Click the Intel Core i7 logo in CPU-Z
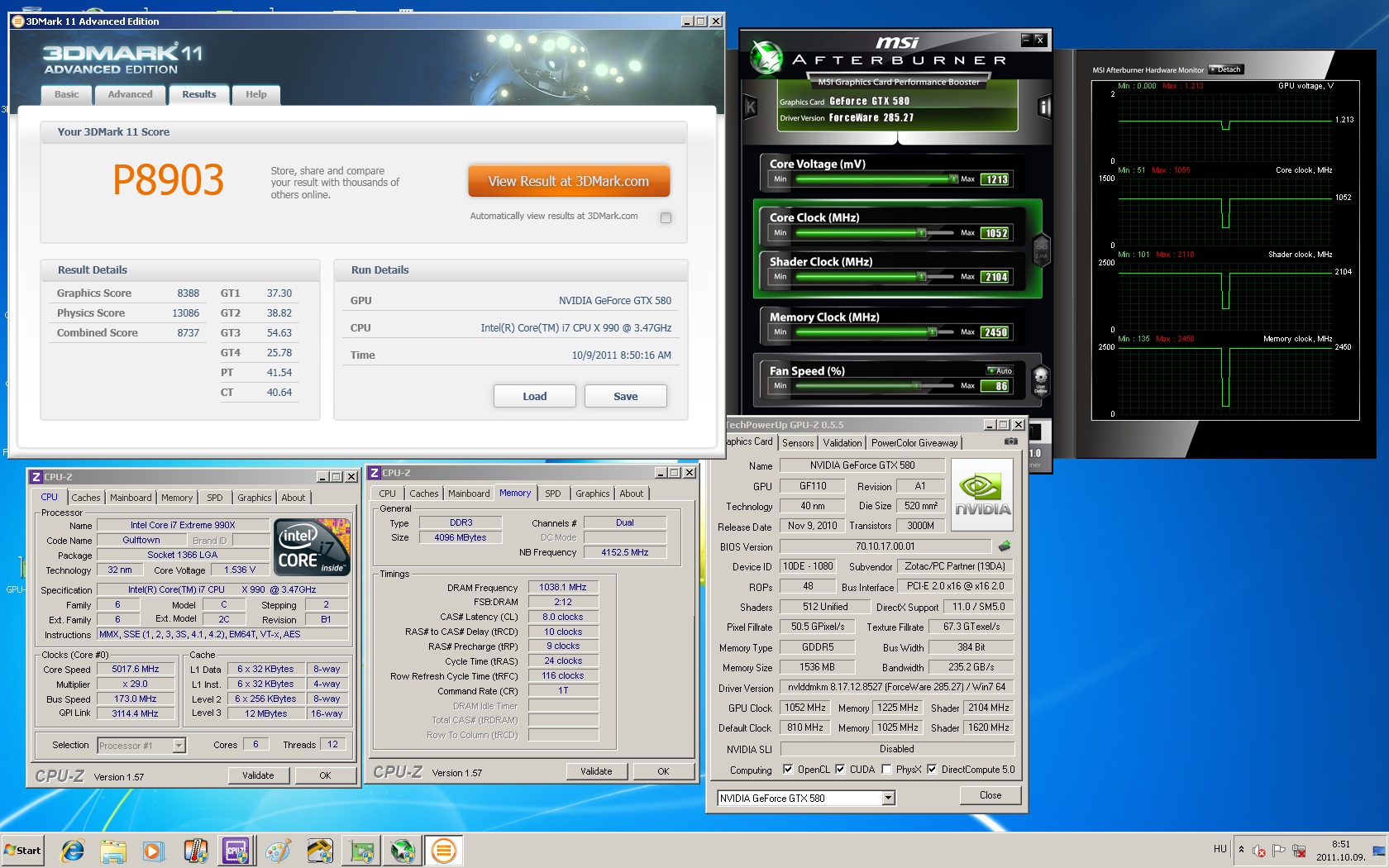1389x868 pixels. point(312,546)
